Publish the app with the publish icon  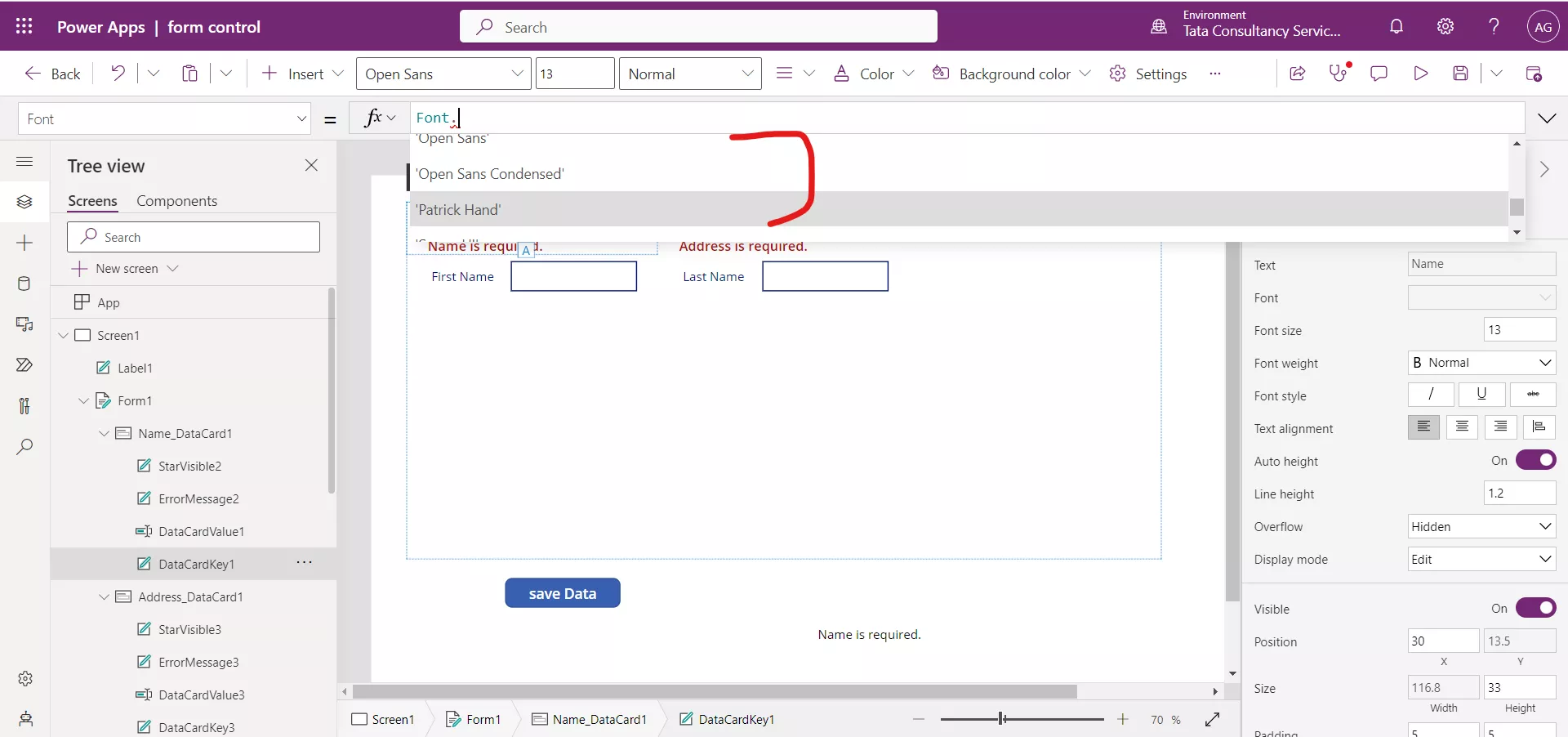pos(1535,73)
